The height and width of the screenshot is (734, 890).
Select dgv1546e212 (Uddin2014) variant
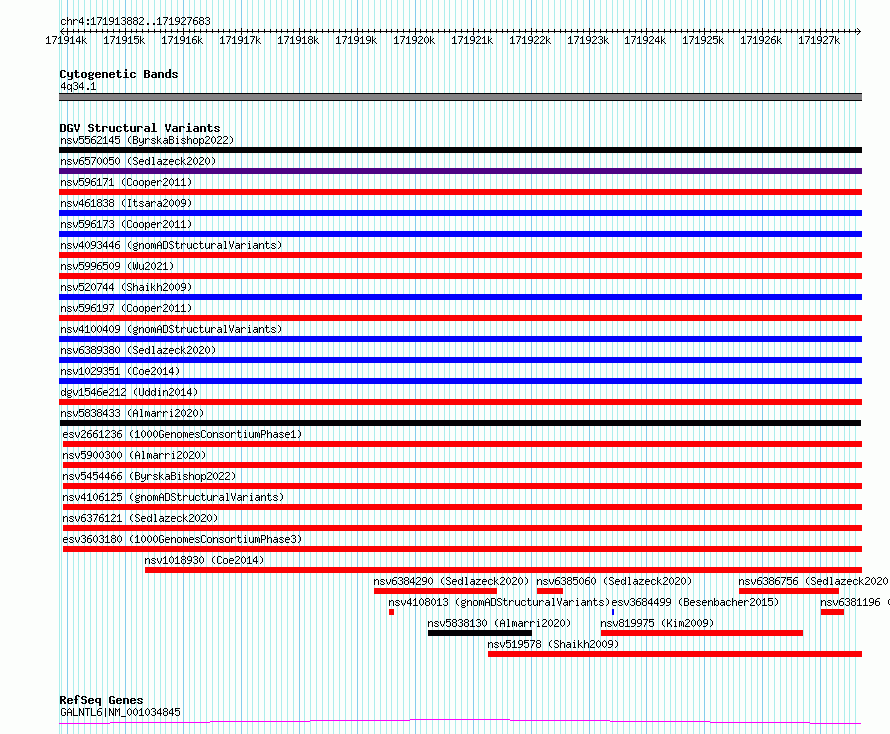point(129,392)
